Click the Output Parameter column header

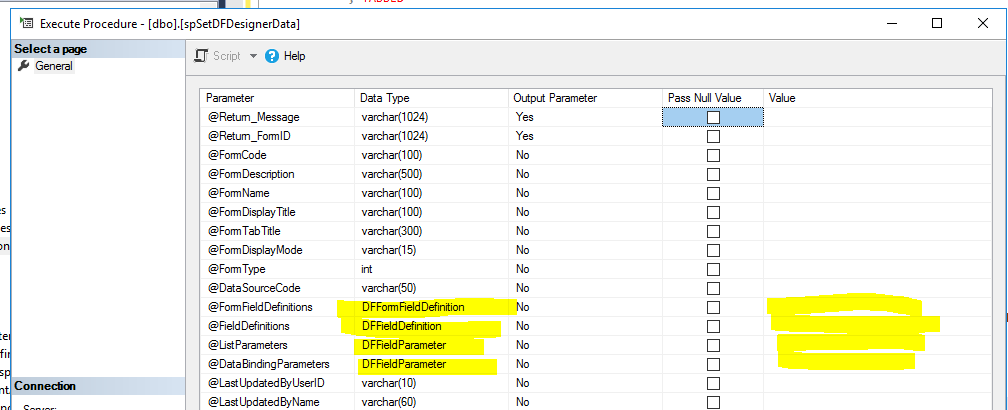[585, 98]
